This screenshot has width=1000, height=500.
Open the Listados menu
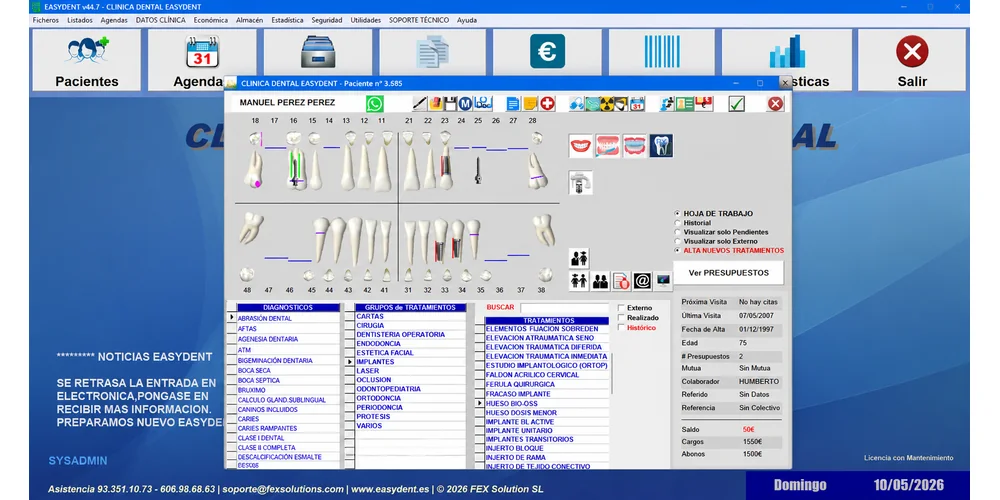point(80,20)
